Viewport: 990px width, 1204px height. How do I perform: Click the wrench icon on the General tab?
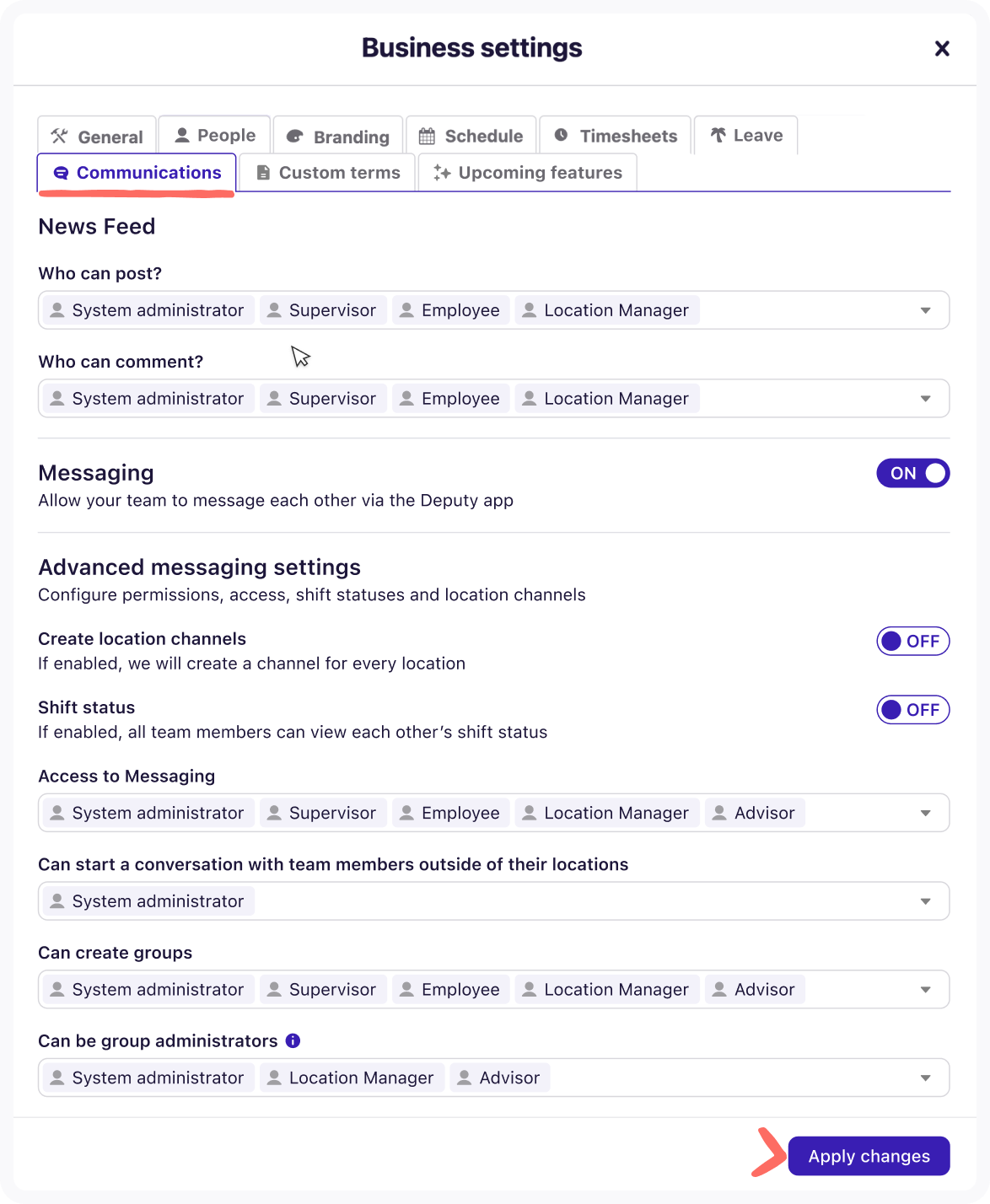pyautogui.click(x=57, y=136)
